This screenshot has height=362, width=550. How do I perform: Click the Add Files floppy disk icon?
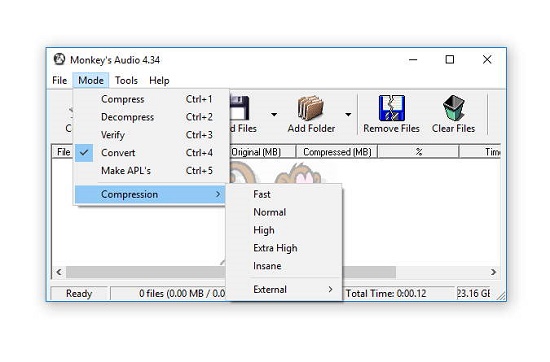click(240, 108)
